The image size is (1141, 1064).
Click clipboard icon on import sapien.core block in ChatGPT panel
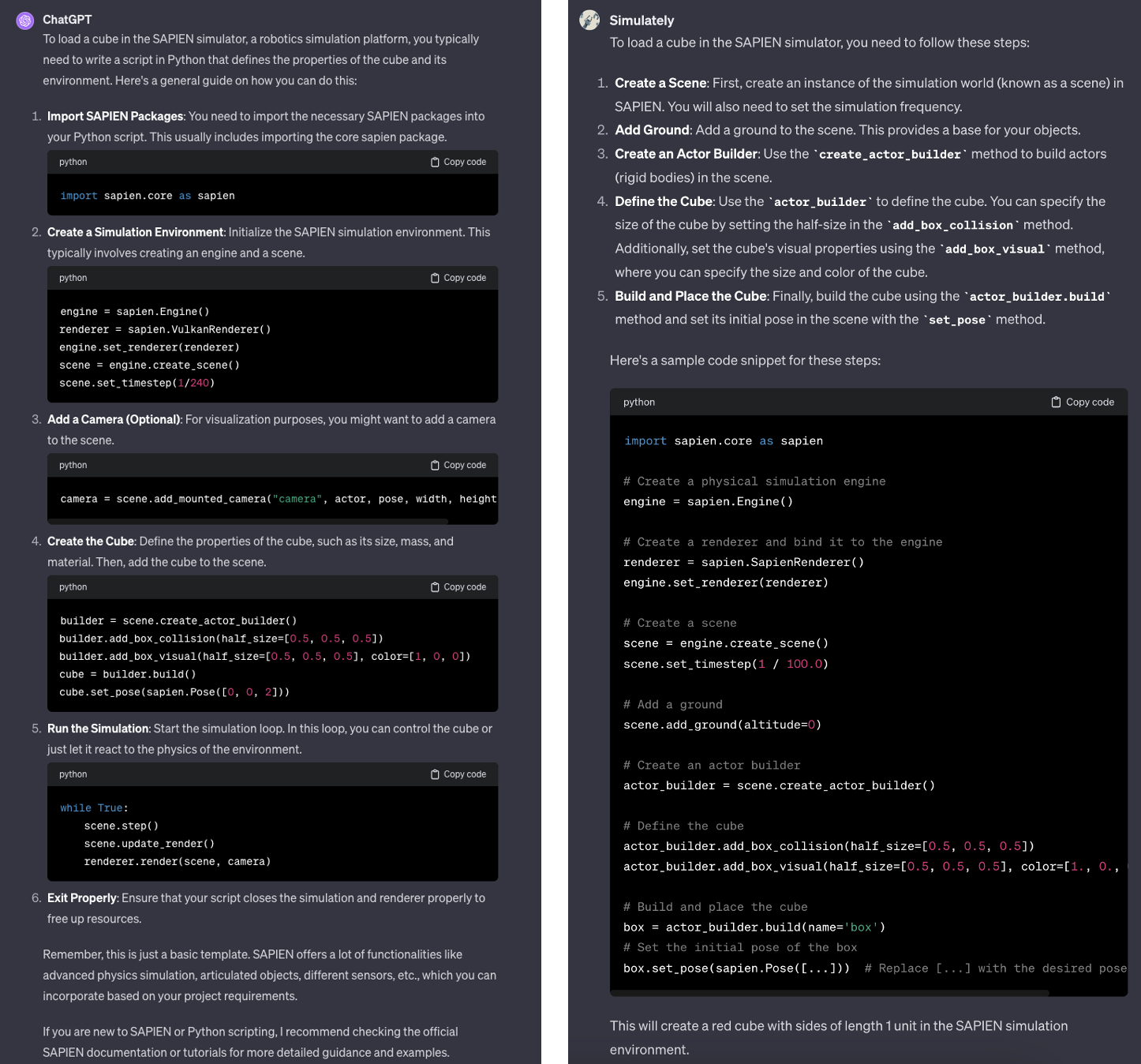click(x=435, y=162)
